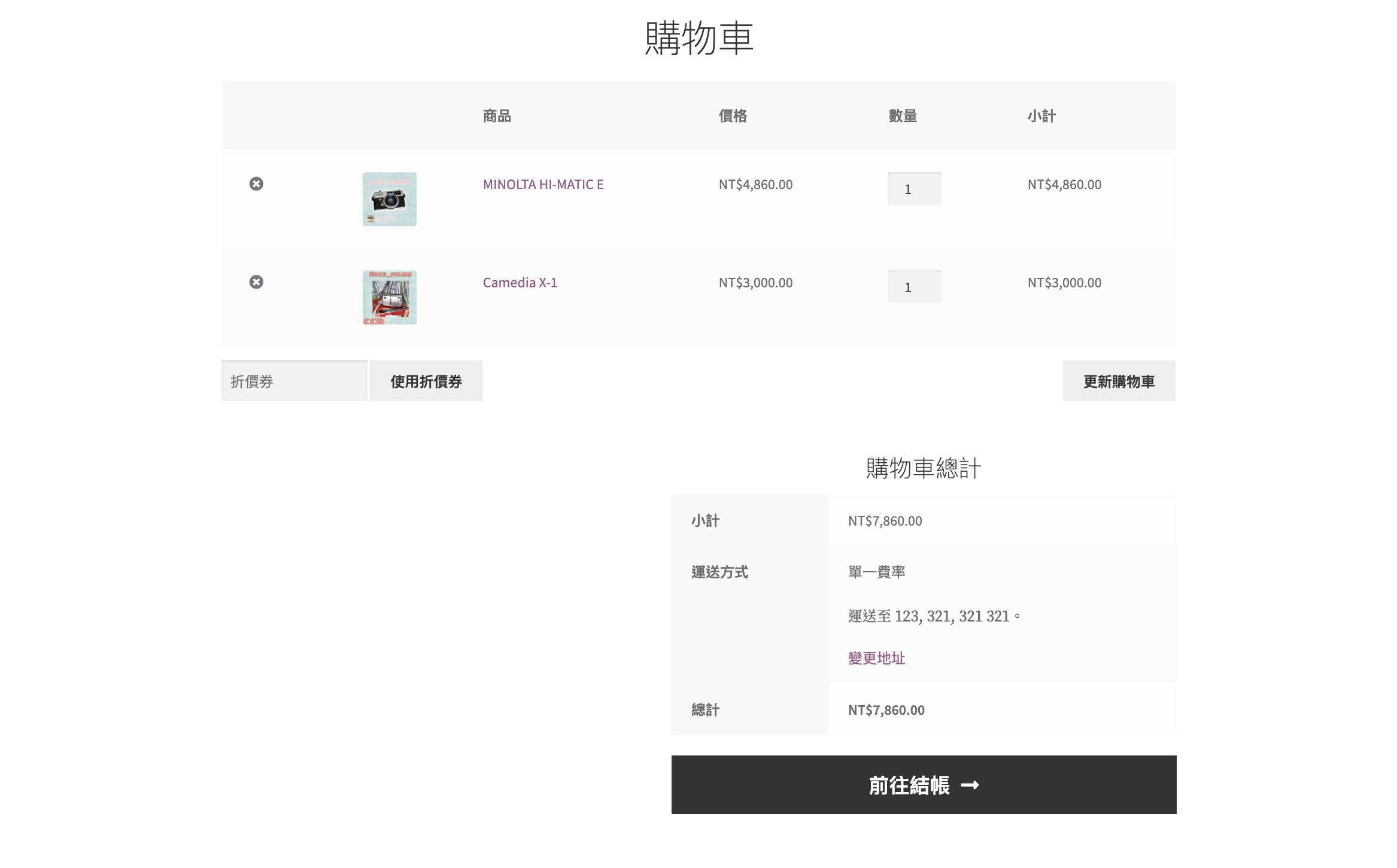Remove Camedia X-1 from cart
1397x868 pixels.
(x=256, y=282)
